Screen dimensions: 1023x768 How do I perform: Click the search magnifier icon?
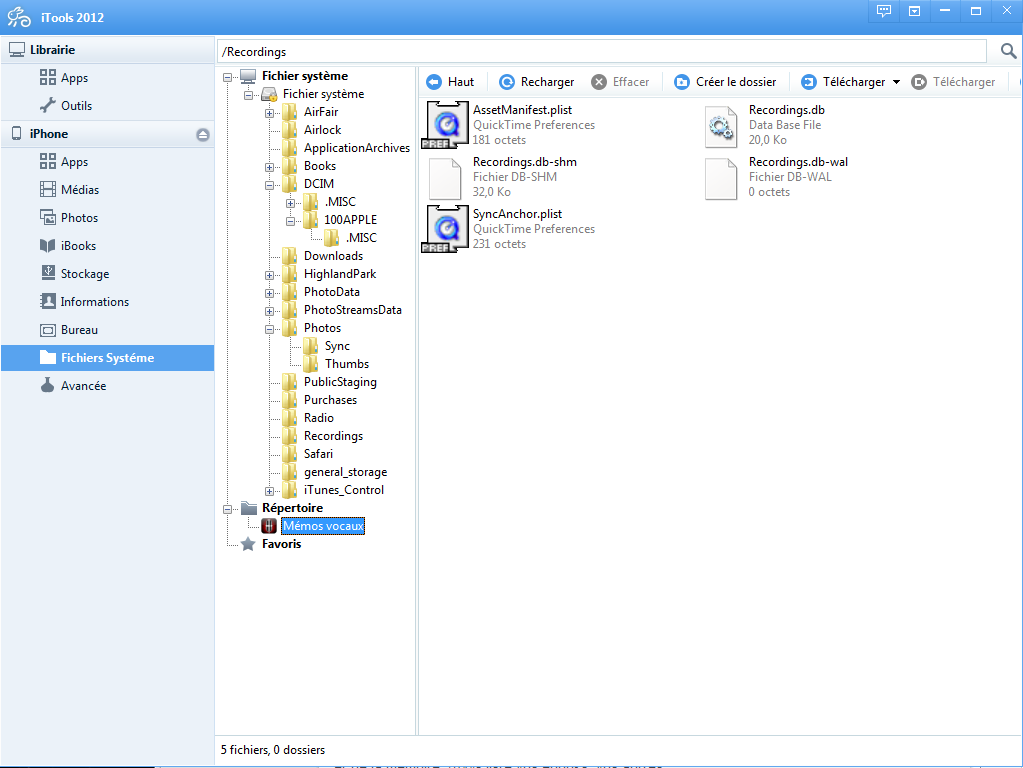[x=1008, y=51]
